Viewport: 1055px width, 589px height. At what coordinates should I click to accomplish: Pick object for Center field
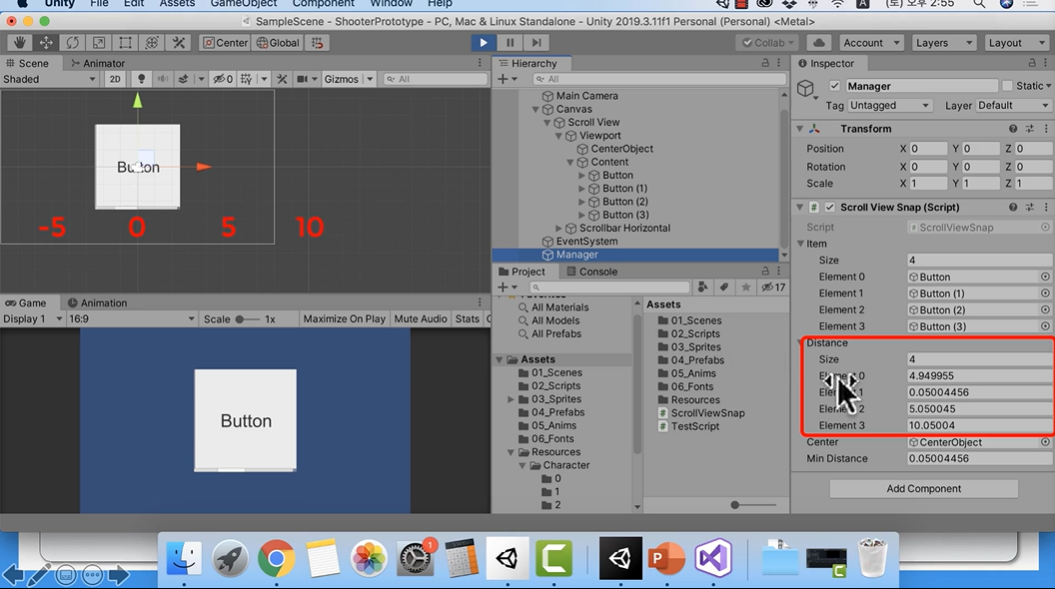[1045, 442]
